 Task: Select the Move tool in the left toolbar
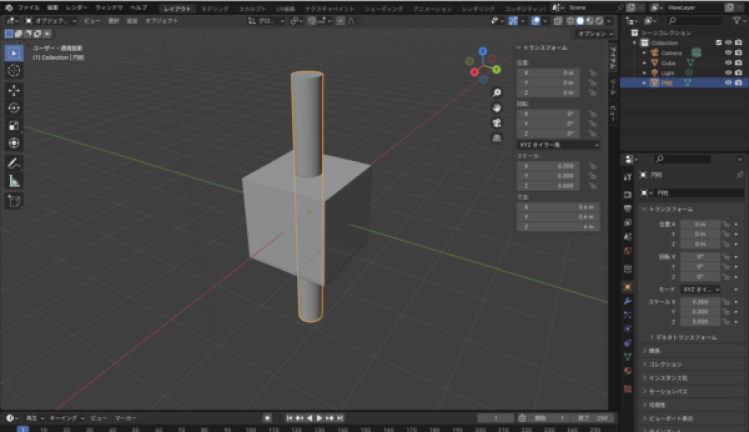(x=14, y=89)
